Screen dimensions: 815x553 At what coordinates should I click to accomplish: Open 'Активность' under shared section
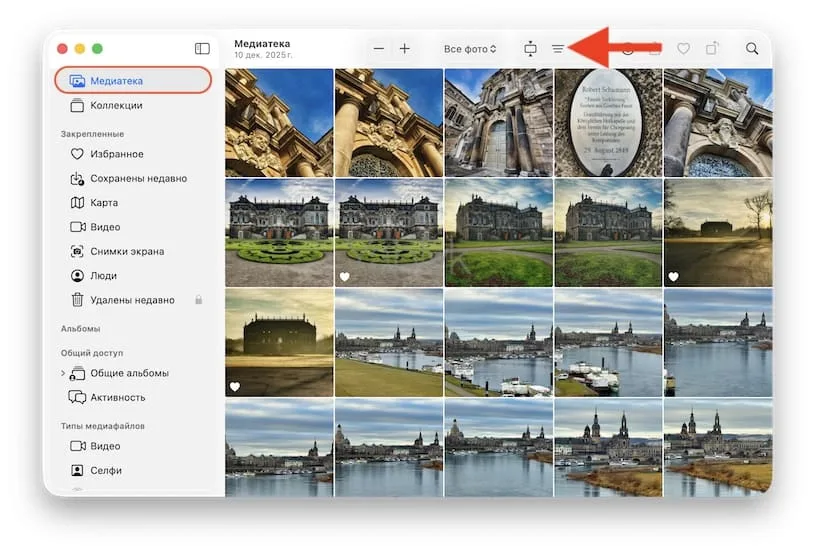119,397
